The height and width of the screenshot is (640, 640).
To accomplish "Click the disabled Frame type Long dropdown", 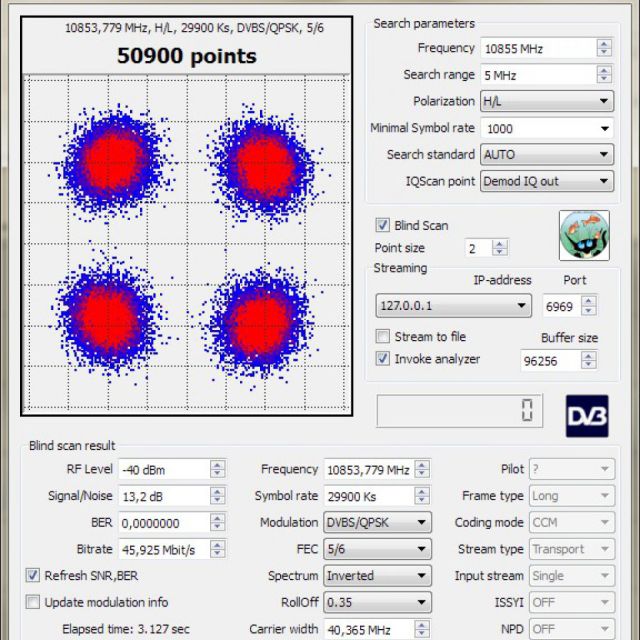I will 572,496.
